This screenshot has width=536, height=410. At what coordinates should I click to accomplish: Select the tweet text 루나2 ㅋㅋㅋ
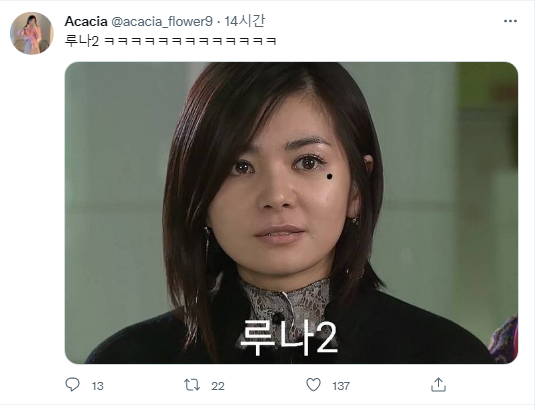coord(170,41)
